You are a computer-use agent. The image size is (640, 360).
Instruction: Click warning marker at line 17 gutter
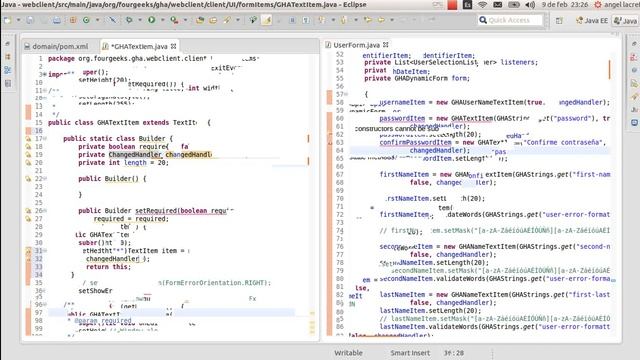tap(28, 138)
